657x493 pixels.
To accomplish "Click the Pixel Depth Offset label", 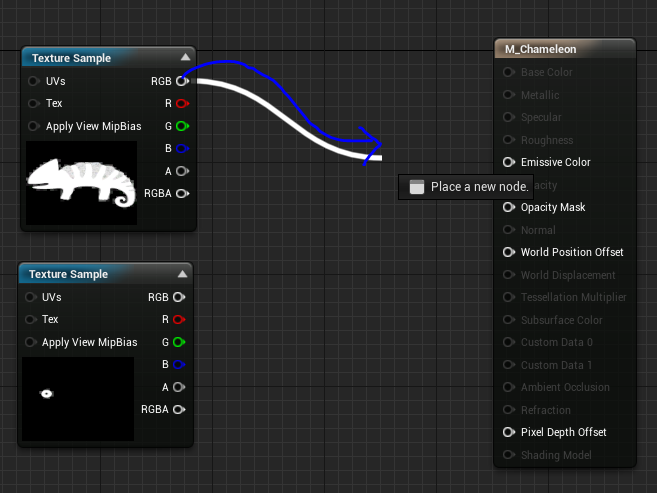I will (564, 432).
